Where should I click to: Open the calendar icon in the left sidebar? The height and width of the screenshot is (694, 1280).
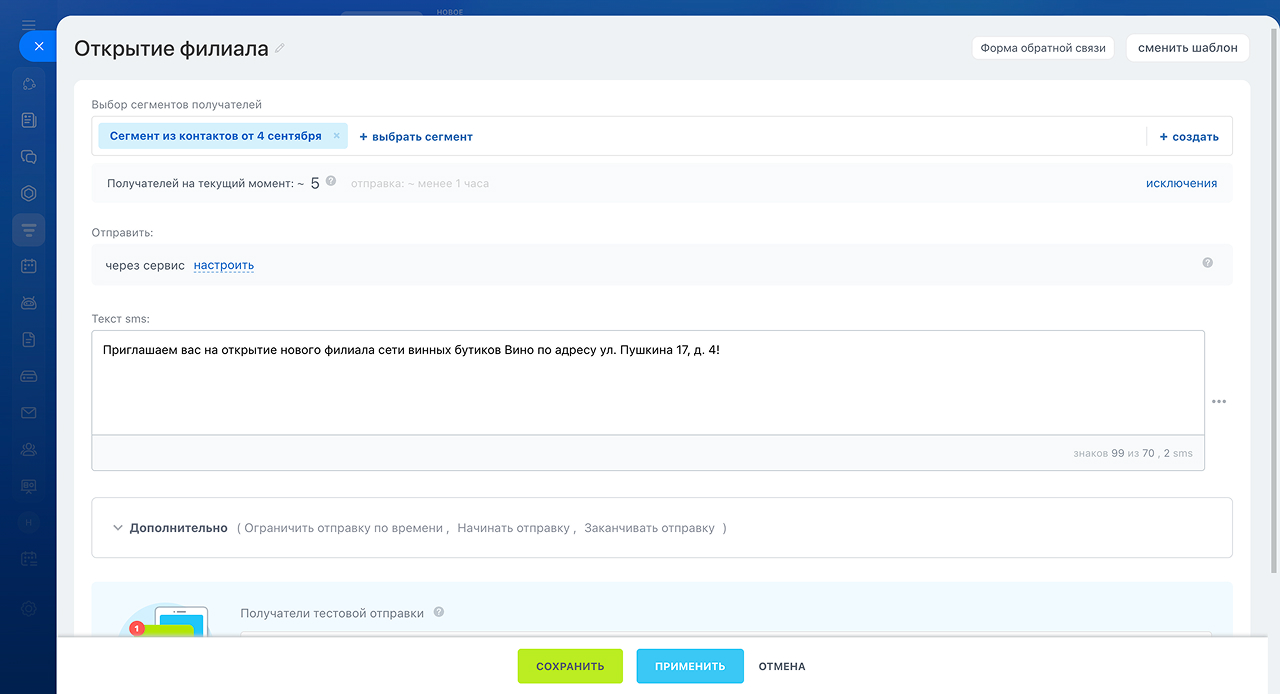coord(29,266)
